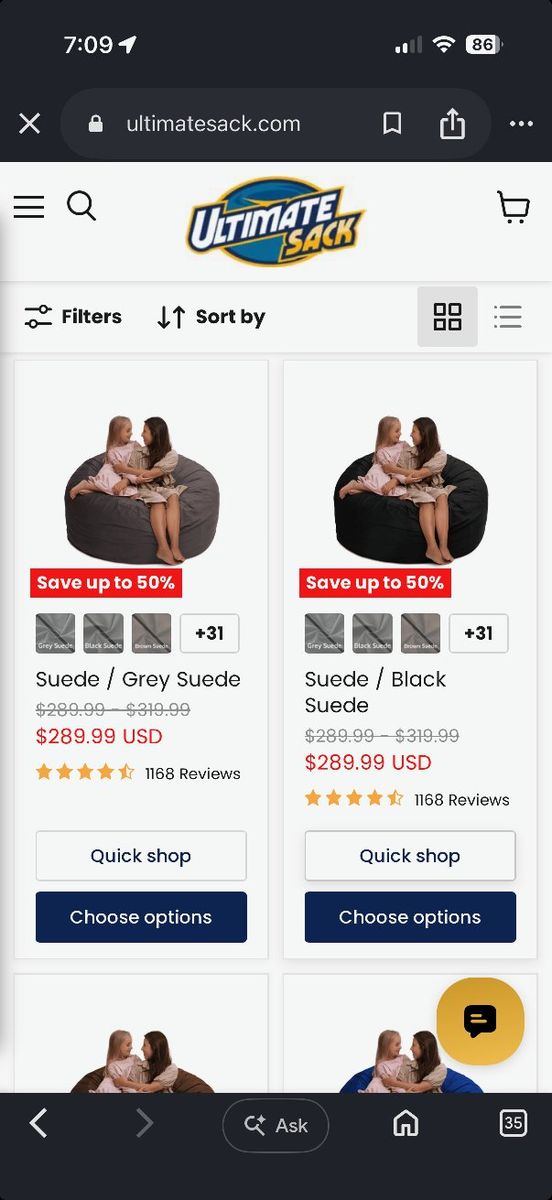This screenshot has width=552, height=1200.
Task: Show the open browser tabs count
Action: pos(513,1123)
